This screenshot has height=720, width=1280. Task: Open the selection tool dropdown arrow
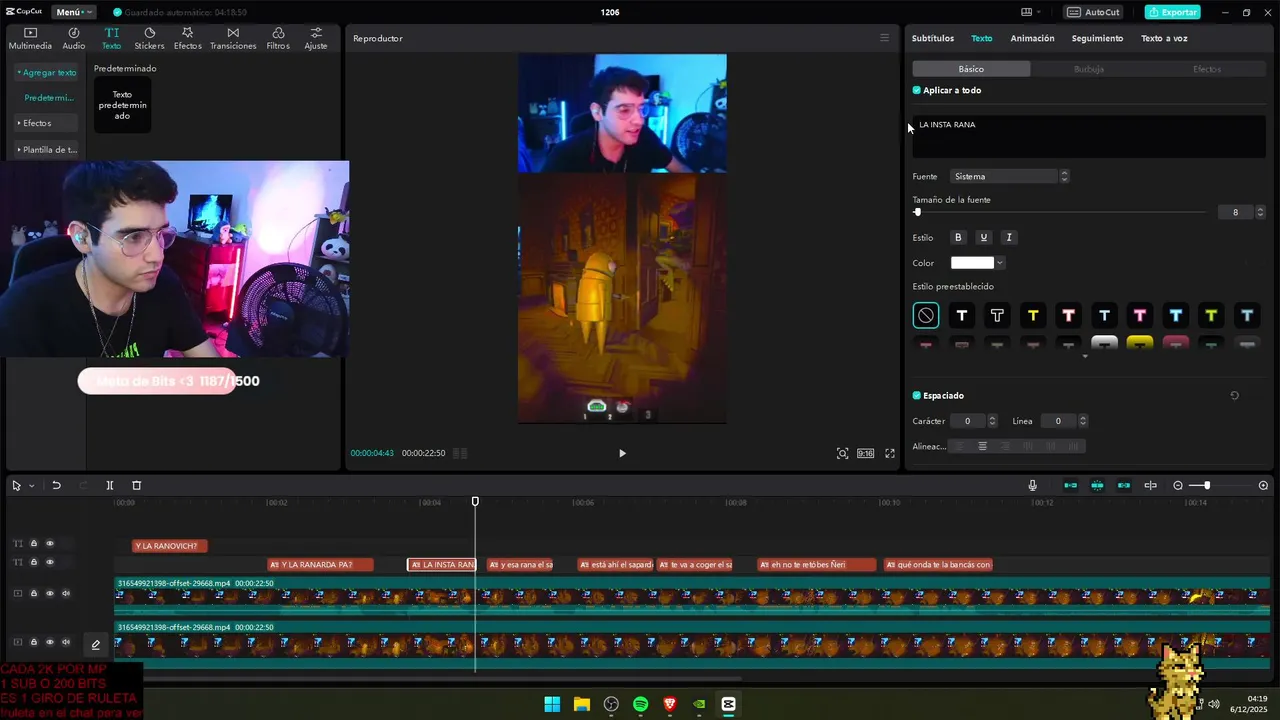click(31, 486)
